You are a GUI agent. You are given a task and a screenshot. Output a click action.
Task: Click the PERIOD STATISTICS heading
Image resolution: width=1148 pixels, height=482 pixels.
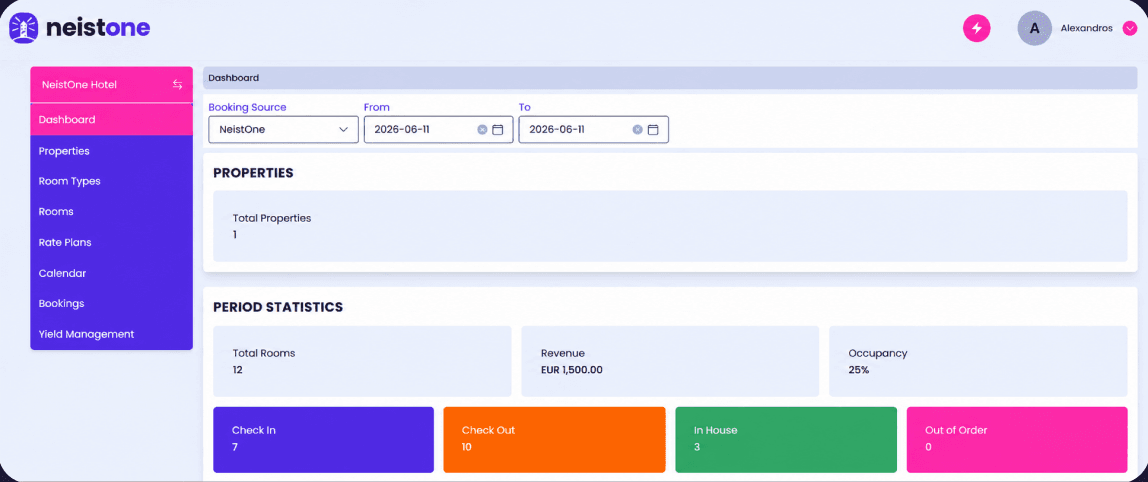pyautogui.click(x=278, y=307)
